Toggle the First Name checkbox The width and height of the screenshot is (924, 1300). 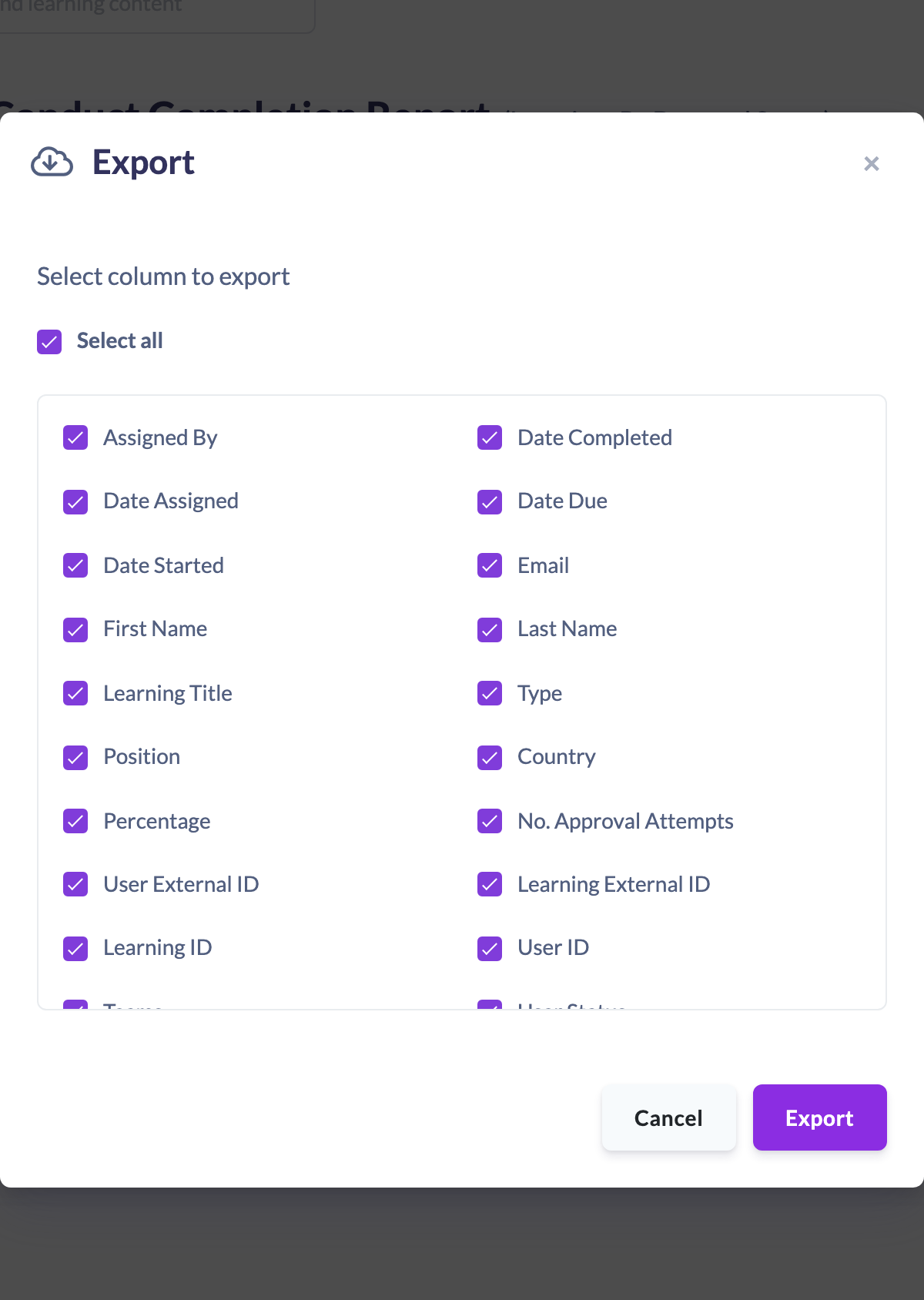(x=75, y=629)
